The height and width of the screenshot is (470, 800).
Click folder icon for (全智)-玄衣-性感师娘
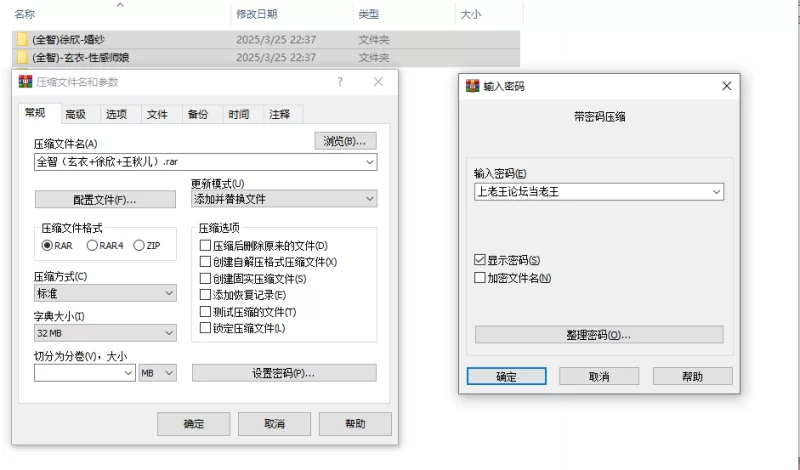tap(22, 57)
